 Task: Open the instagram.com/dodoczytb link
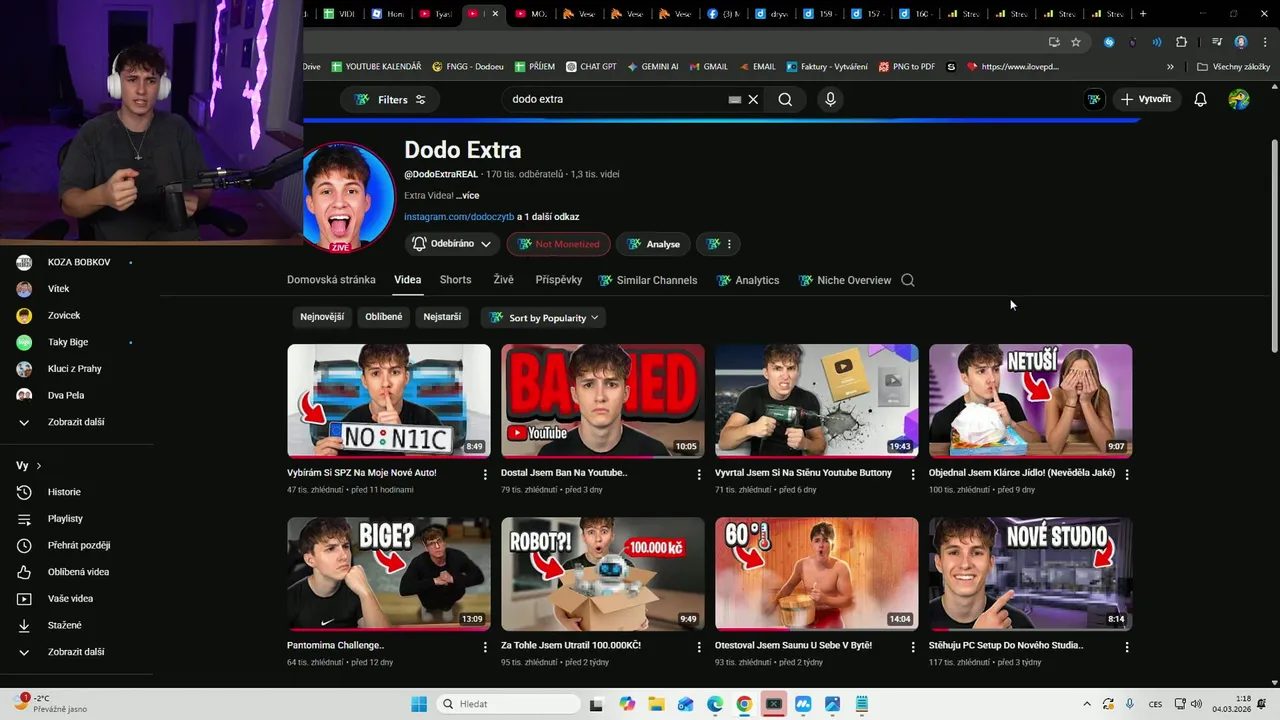click(x=459, y=217)
